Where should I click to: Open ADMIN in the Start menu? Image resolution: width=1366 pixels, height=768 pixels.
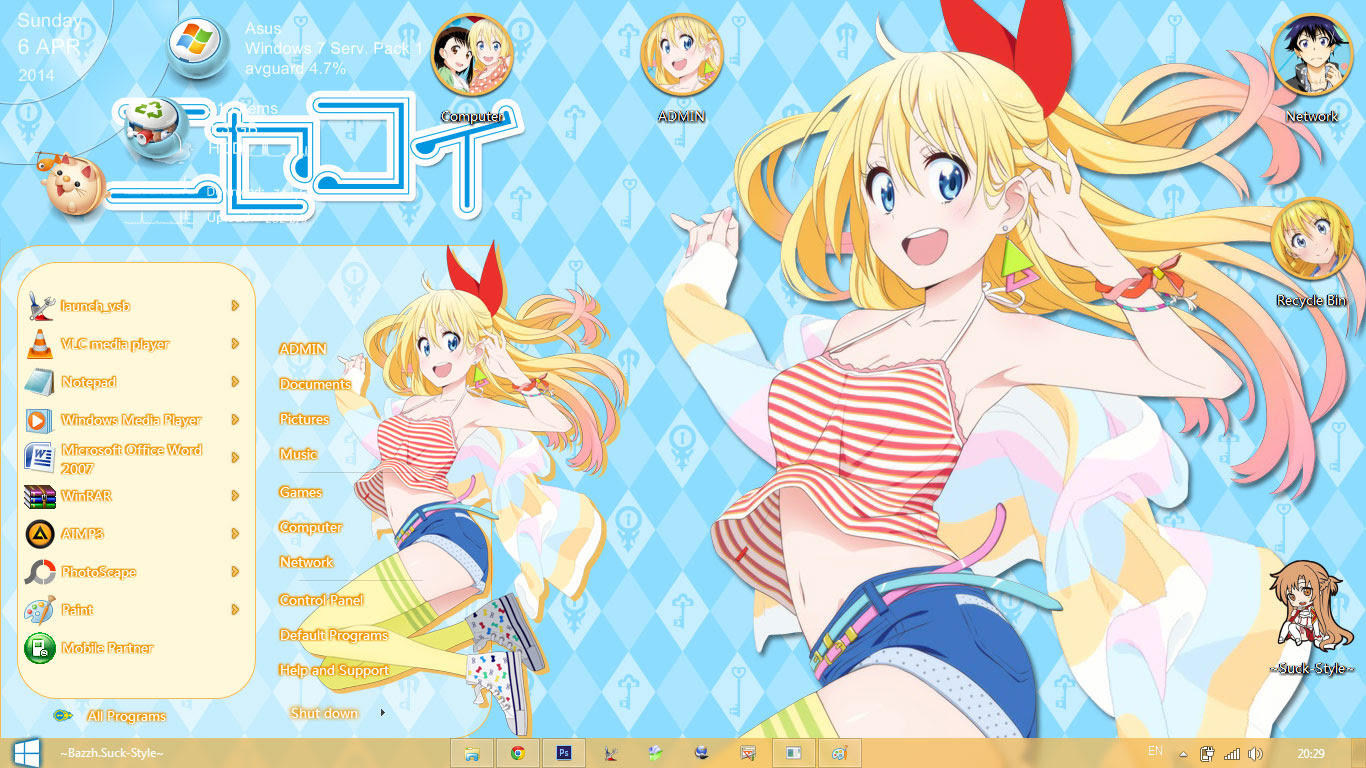(303, 350)
